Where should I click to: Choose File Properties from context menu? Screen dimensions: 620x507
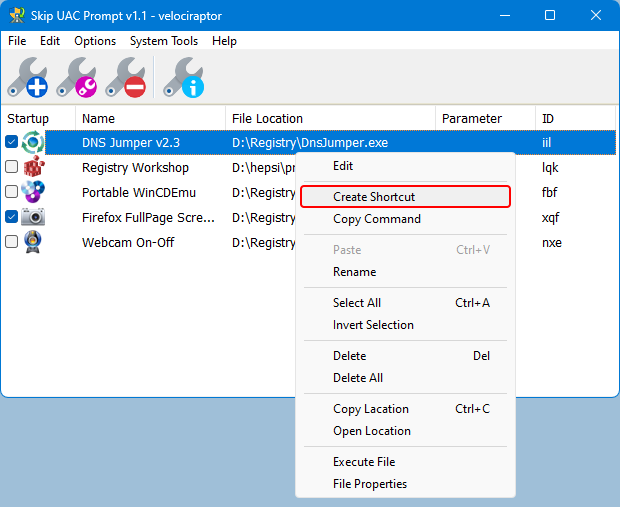click(370, 484)
